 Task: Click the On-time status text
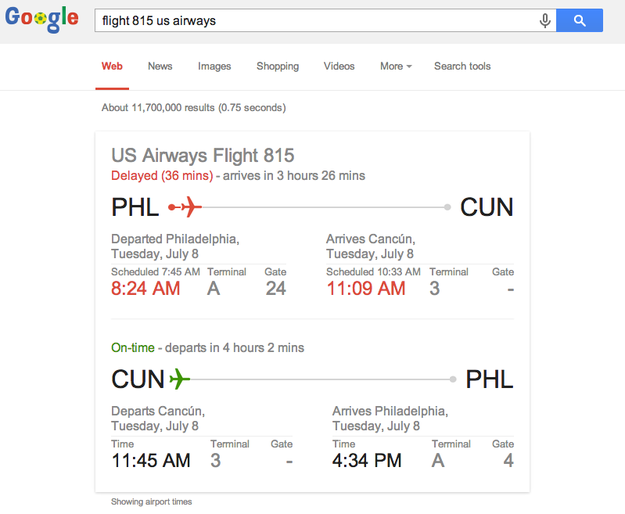point(133,348)
